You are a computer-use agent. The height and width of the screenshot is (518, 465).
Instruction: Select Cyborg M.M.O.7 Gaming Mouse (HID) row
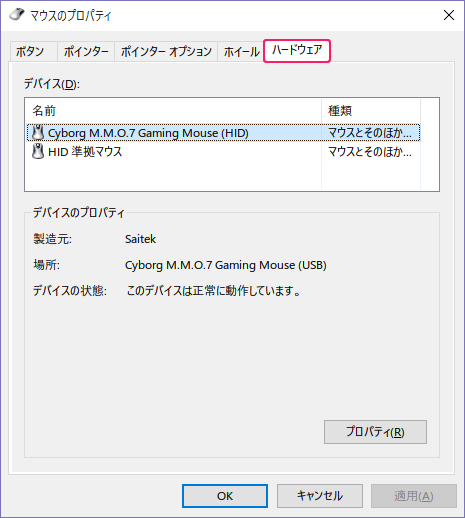coord(223,133)
